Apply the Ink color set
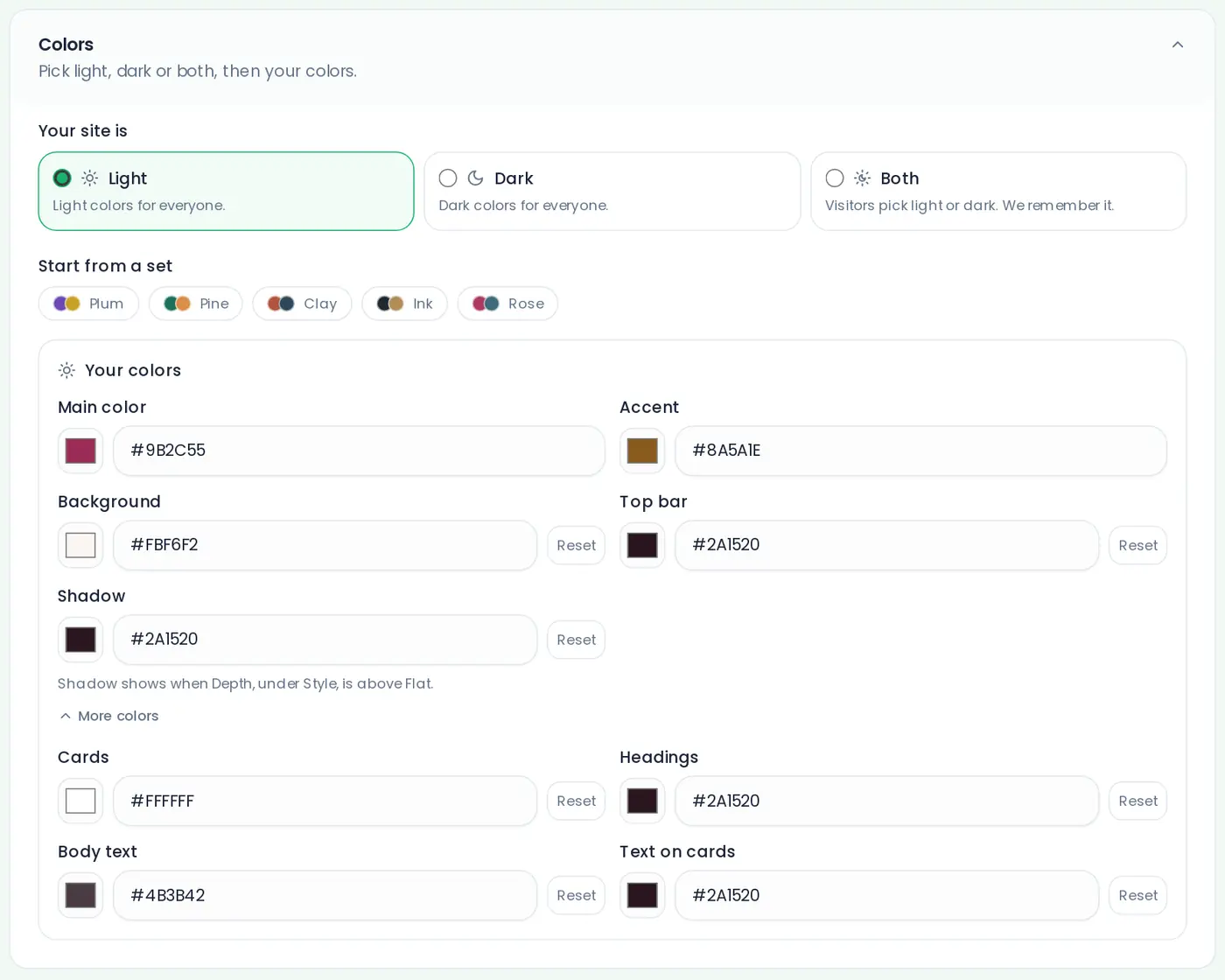 [404, 304]
